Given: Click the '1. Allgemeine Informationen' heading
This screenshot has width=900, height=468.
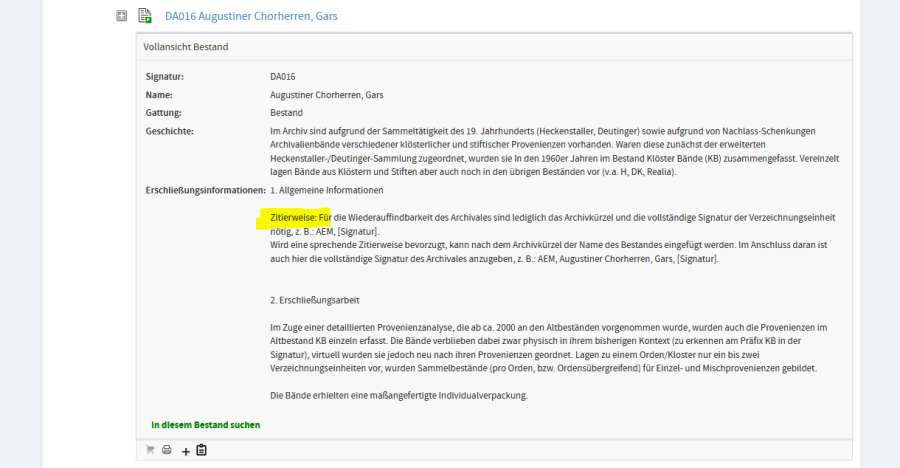Looking at the screenshot, I should [327, 190].
